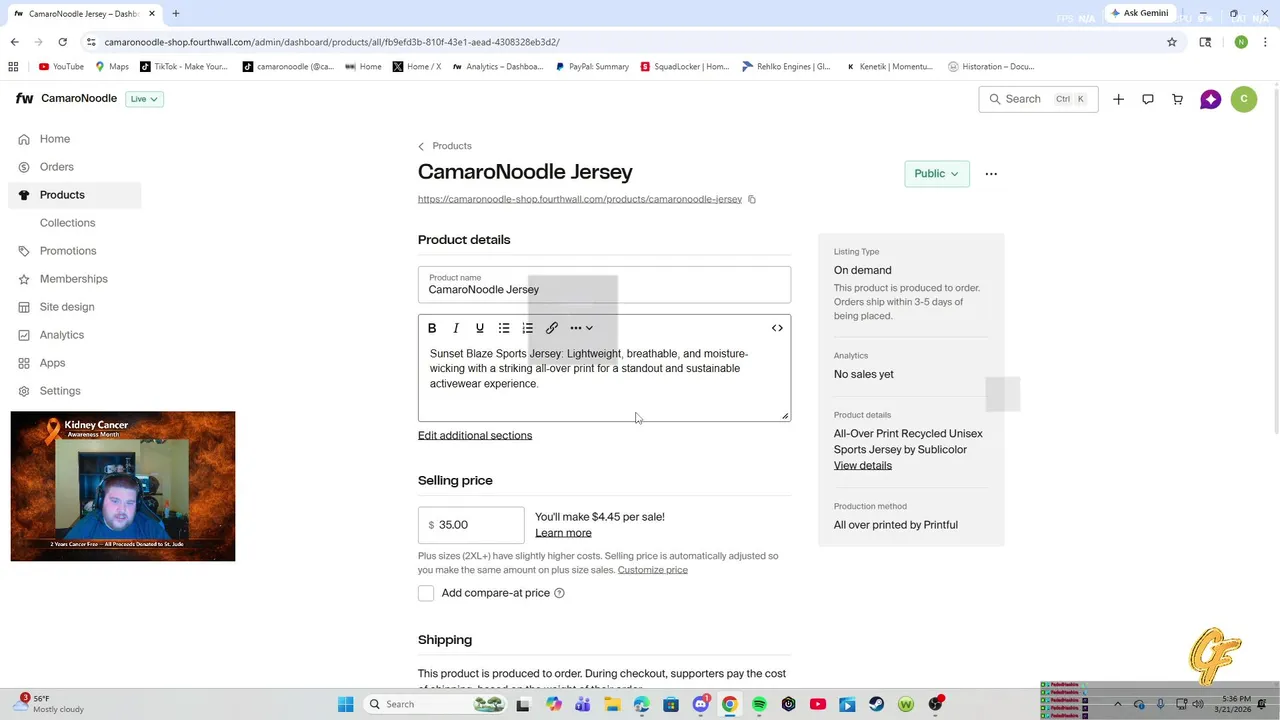Open the Chrome profile N avatar
Viewport: 1280px width, 720px height.
point(1241,42)
